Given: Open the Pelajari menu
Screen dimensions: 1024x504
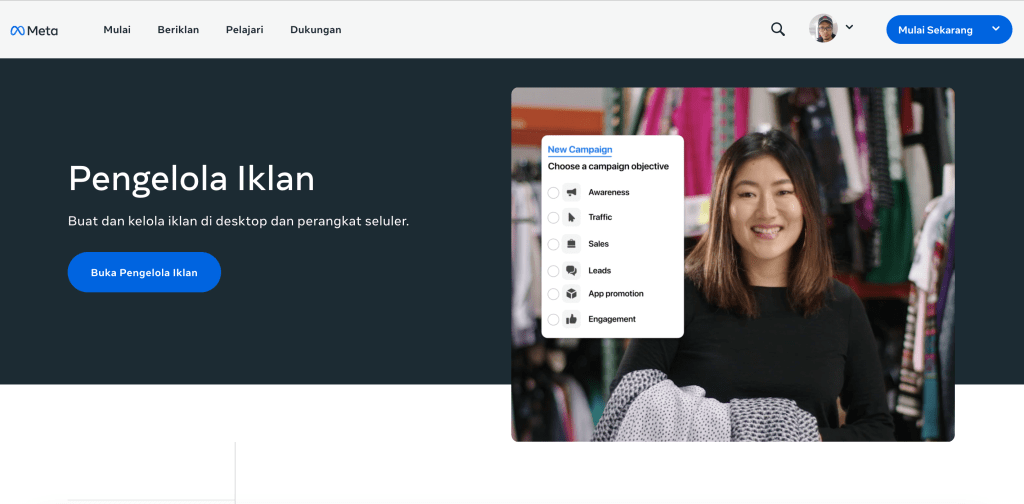Looking at the screenshot, I should point(245,30).
